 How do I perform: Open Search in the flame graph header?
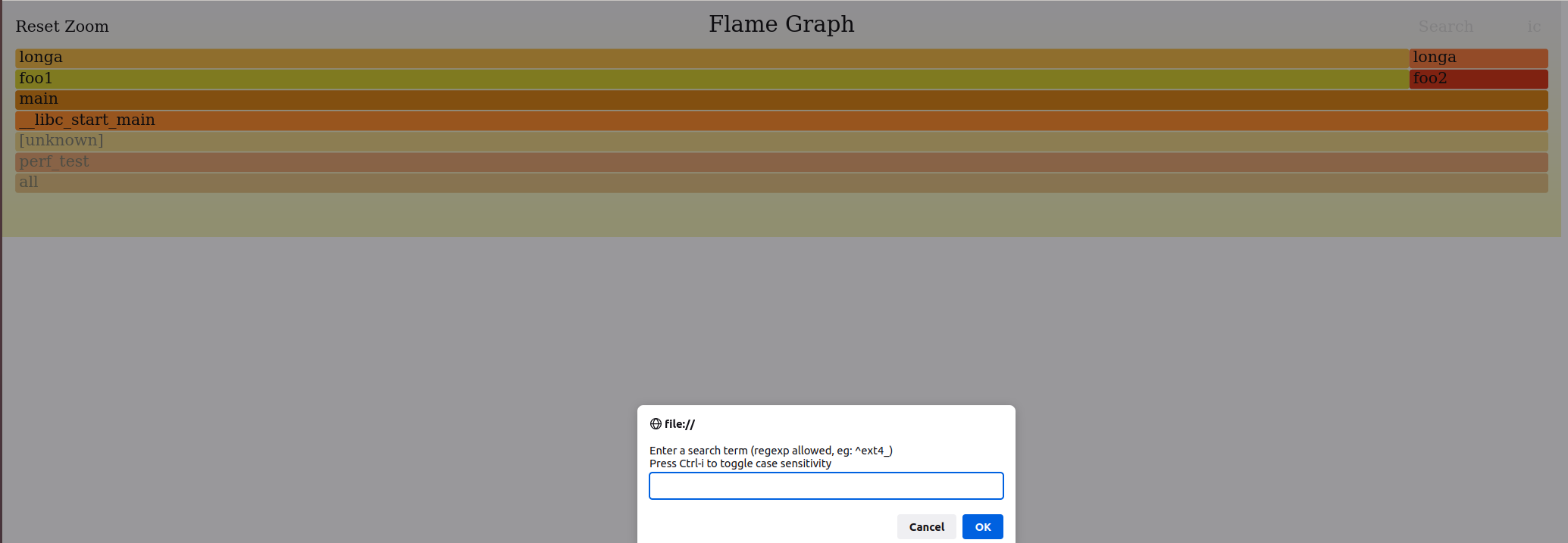pyautogui.click(x=1445, y=27)
